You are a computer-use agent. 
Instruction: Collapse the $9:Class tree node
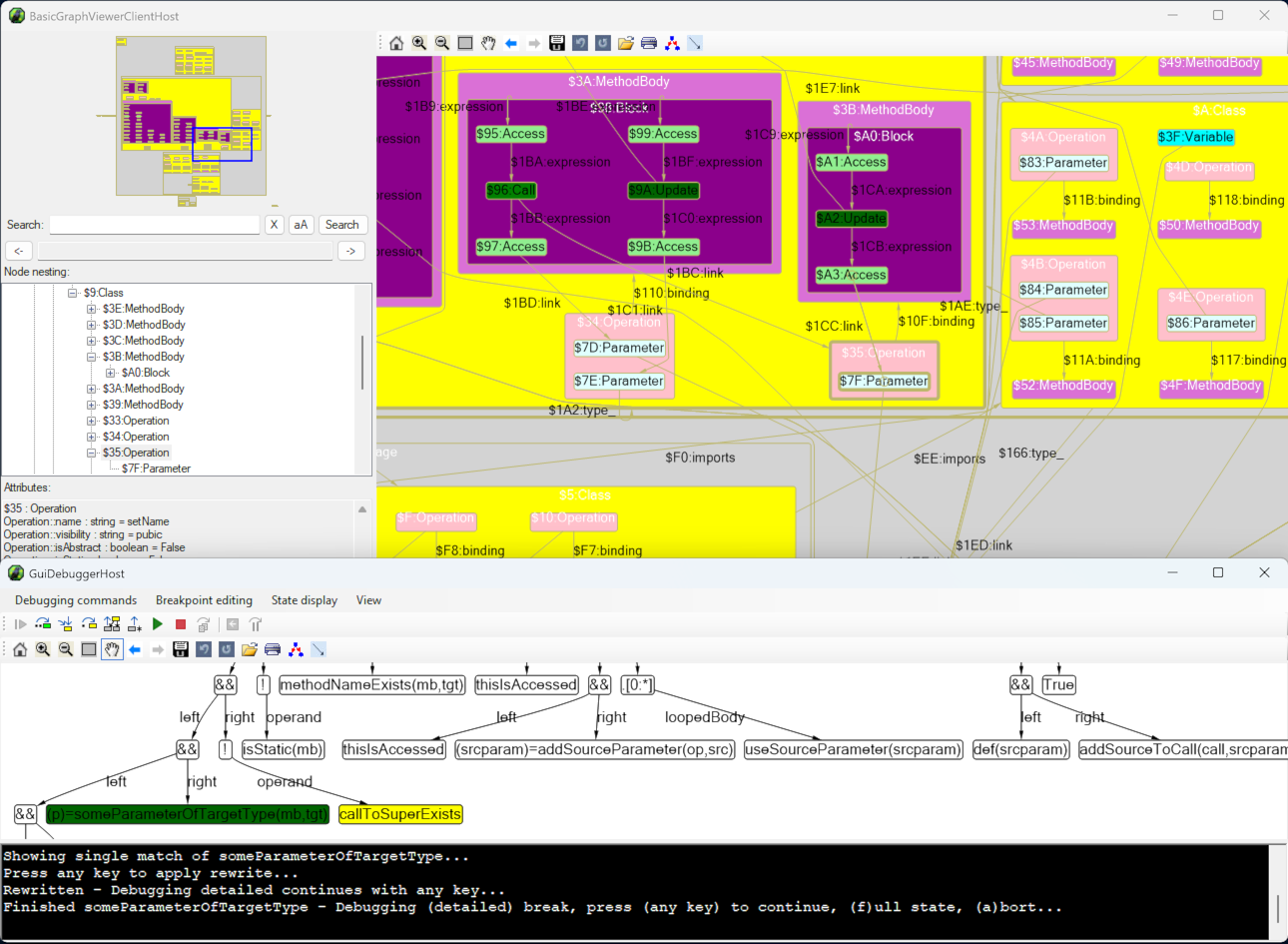coord(73,293)
